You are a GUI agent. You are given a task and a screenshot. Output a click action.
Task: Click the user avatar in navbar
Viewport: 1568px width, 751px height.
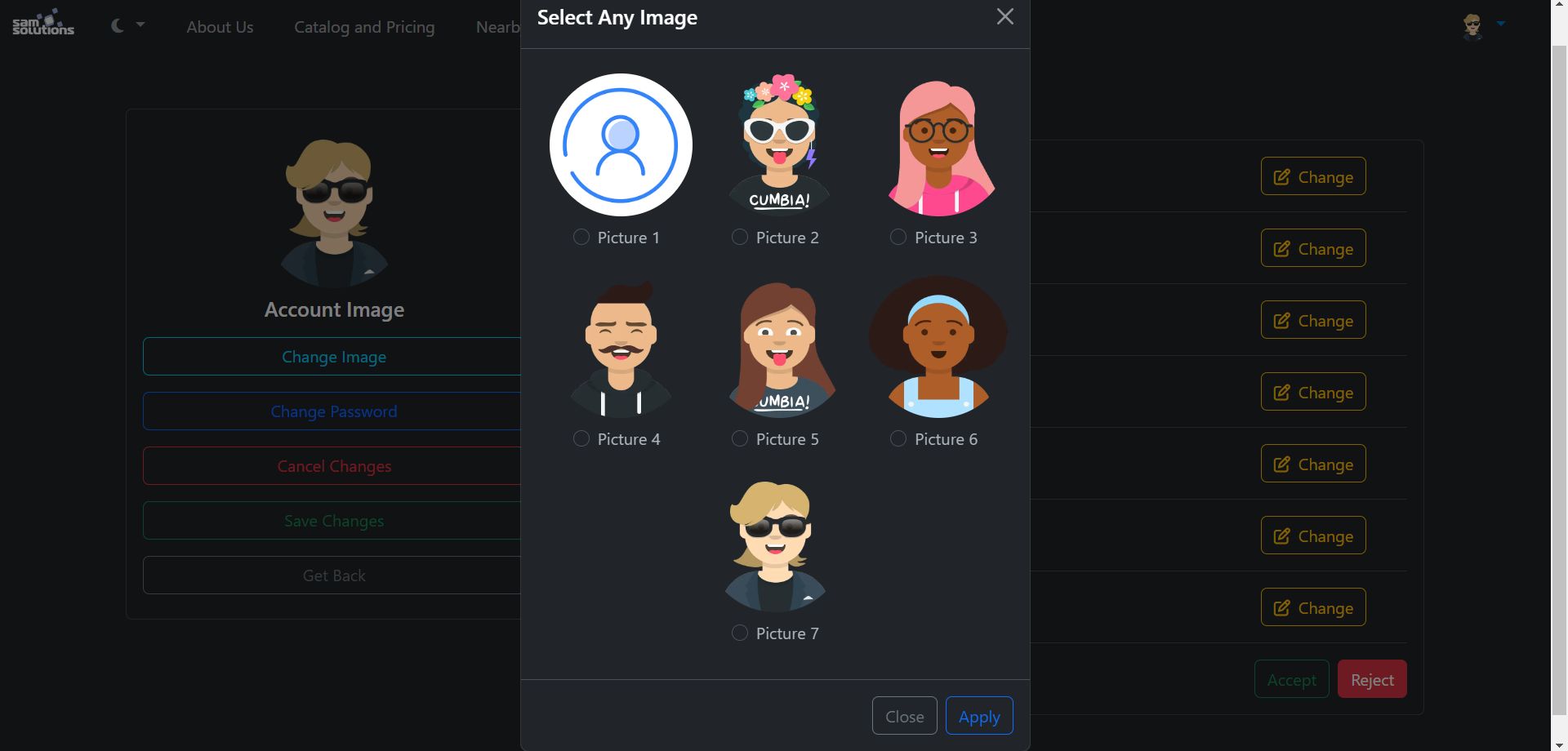pos(1472,26)
